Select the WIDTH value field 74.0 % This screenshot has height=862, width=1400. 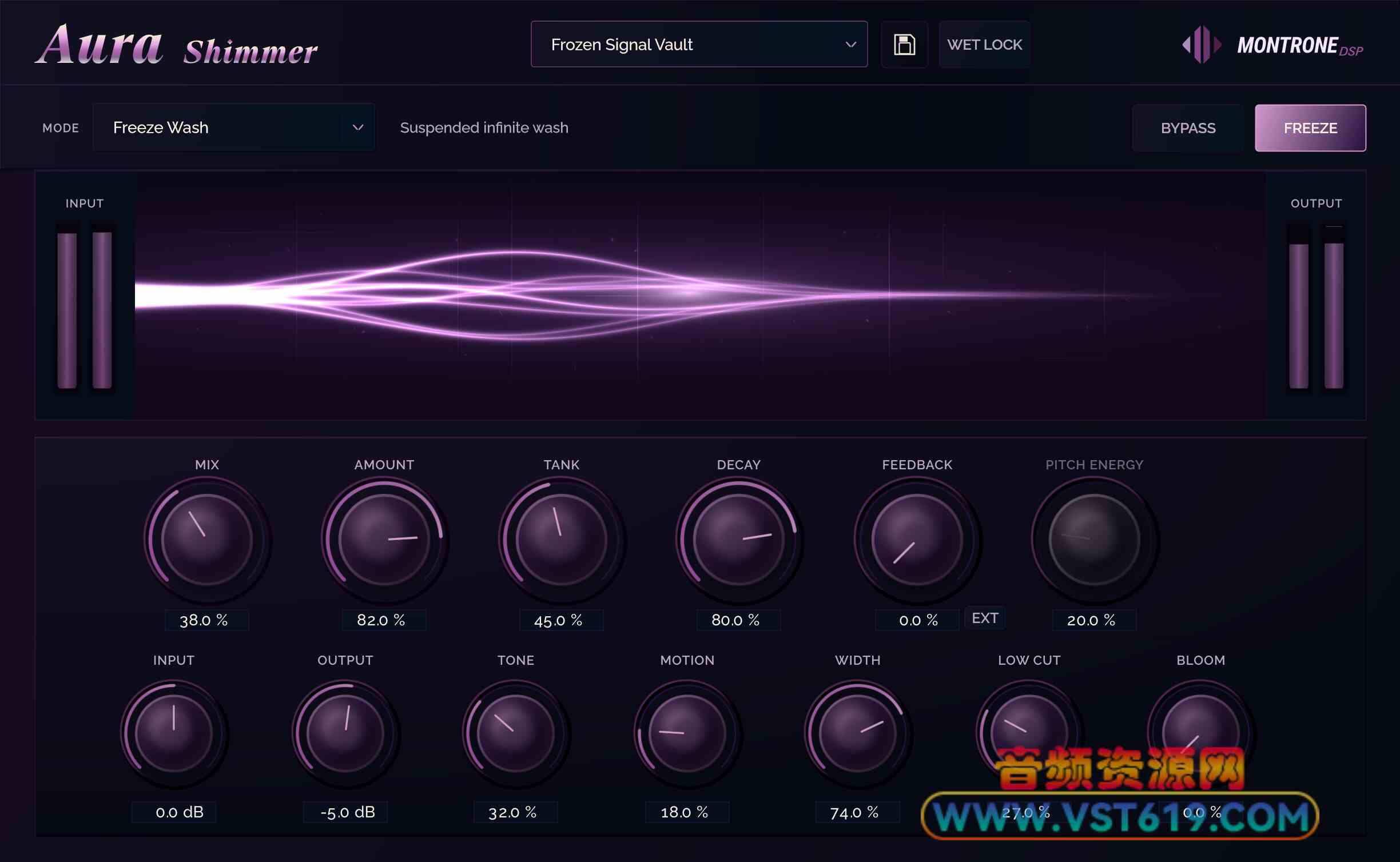(x=857, y=812)
